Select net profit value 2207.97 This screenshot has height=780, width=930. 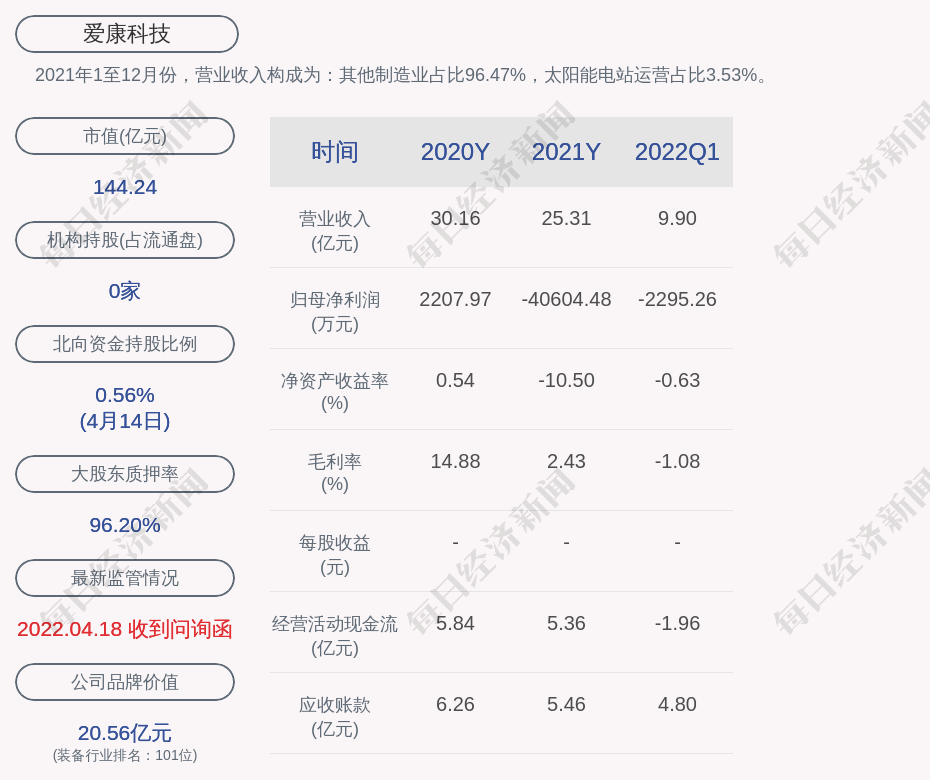455,300
